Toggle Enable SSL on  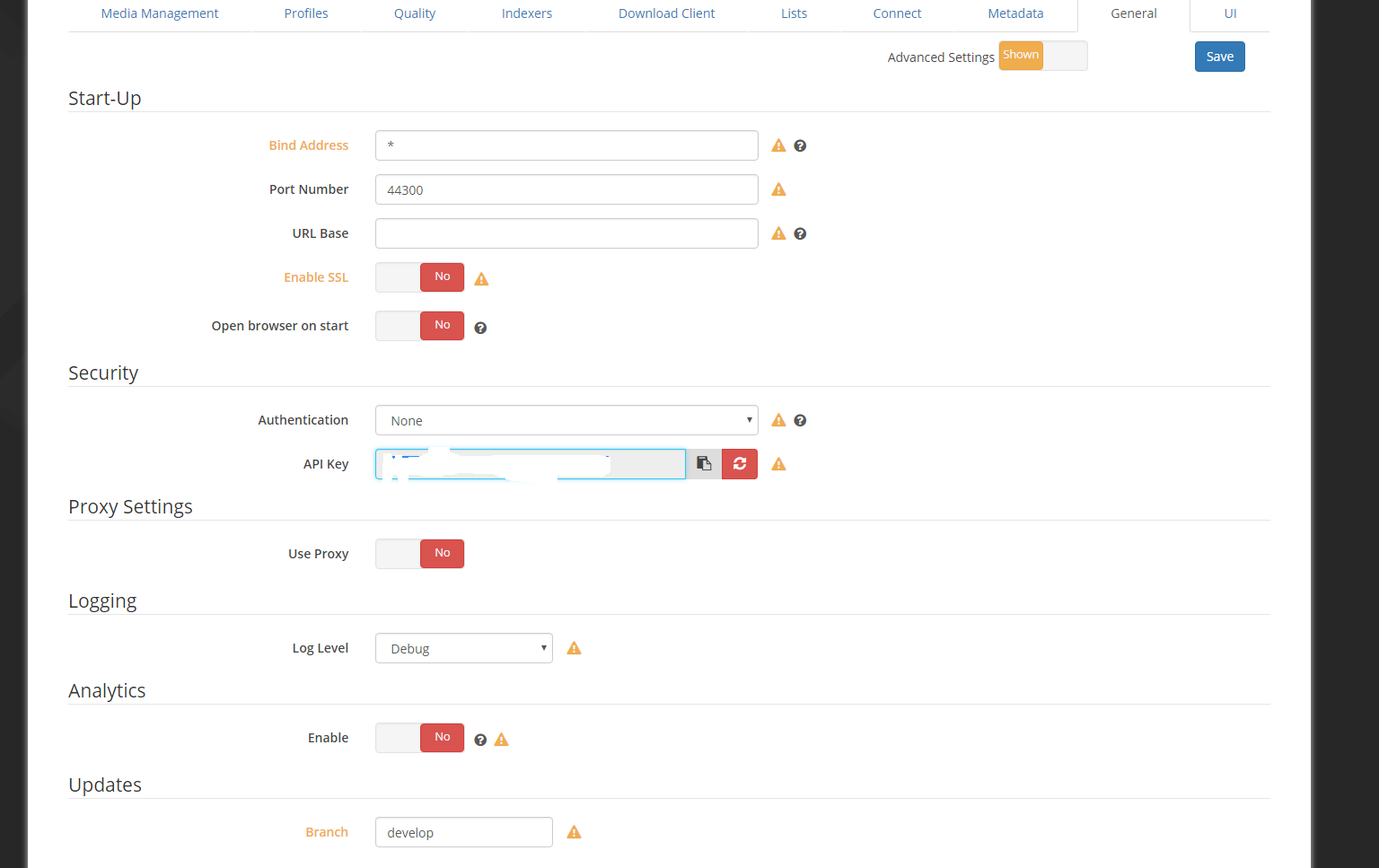click(419, 276)
